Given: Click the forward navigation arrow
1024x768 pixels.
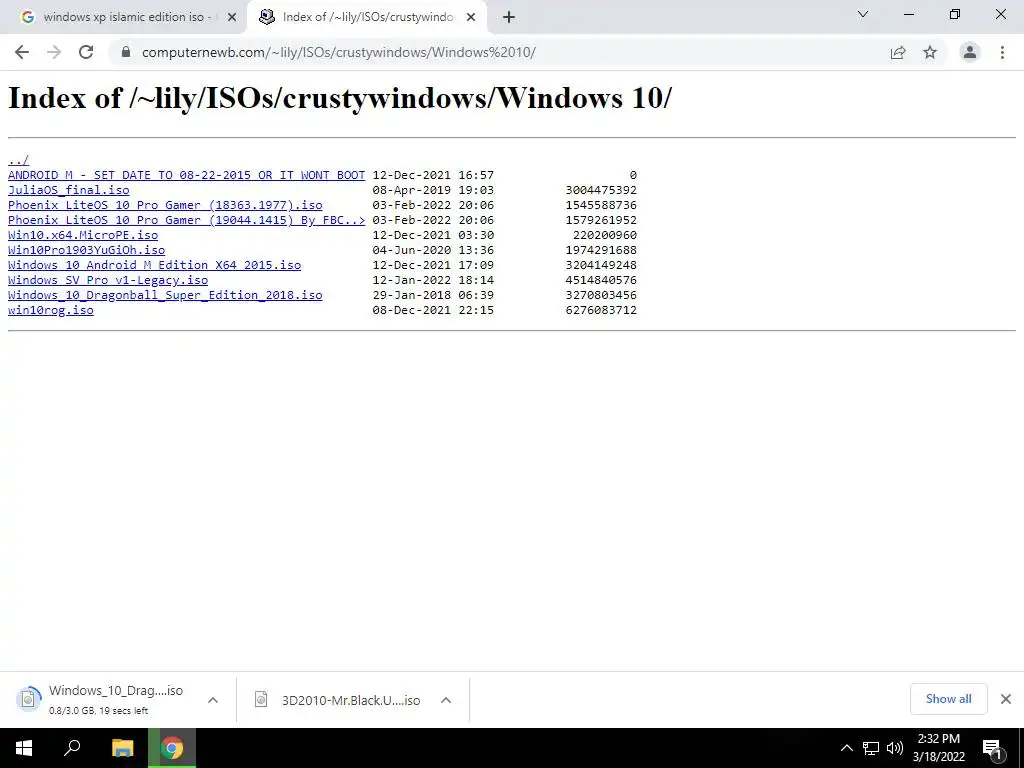Looking at the screenshot, I should (54, 52).
